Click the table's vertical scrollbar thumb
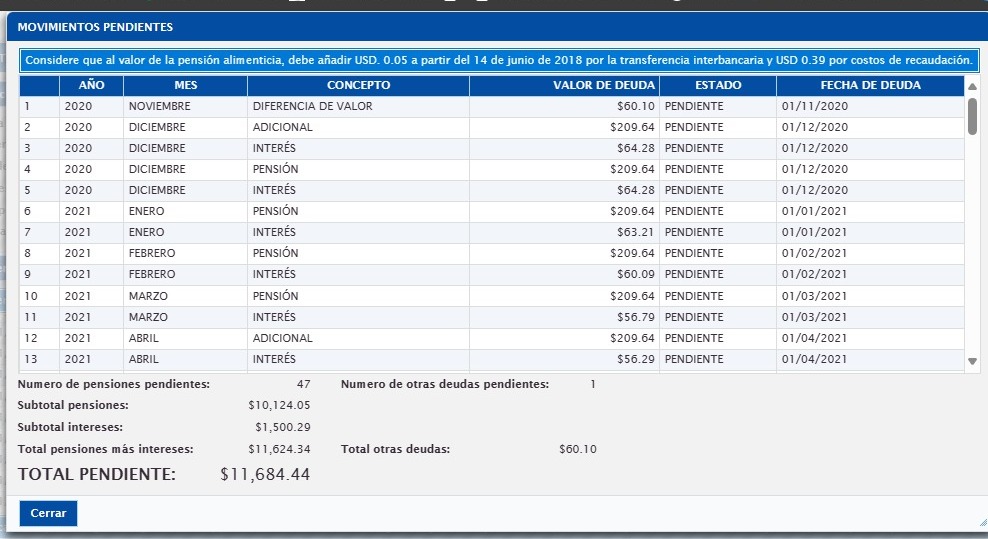The height and width of the screenshot is (539, 988). (x=972, y=116)
